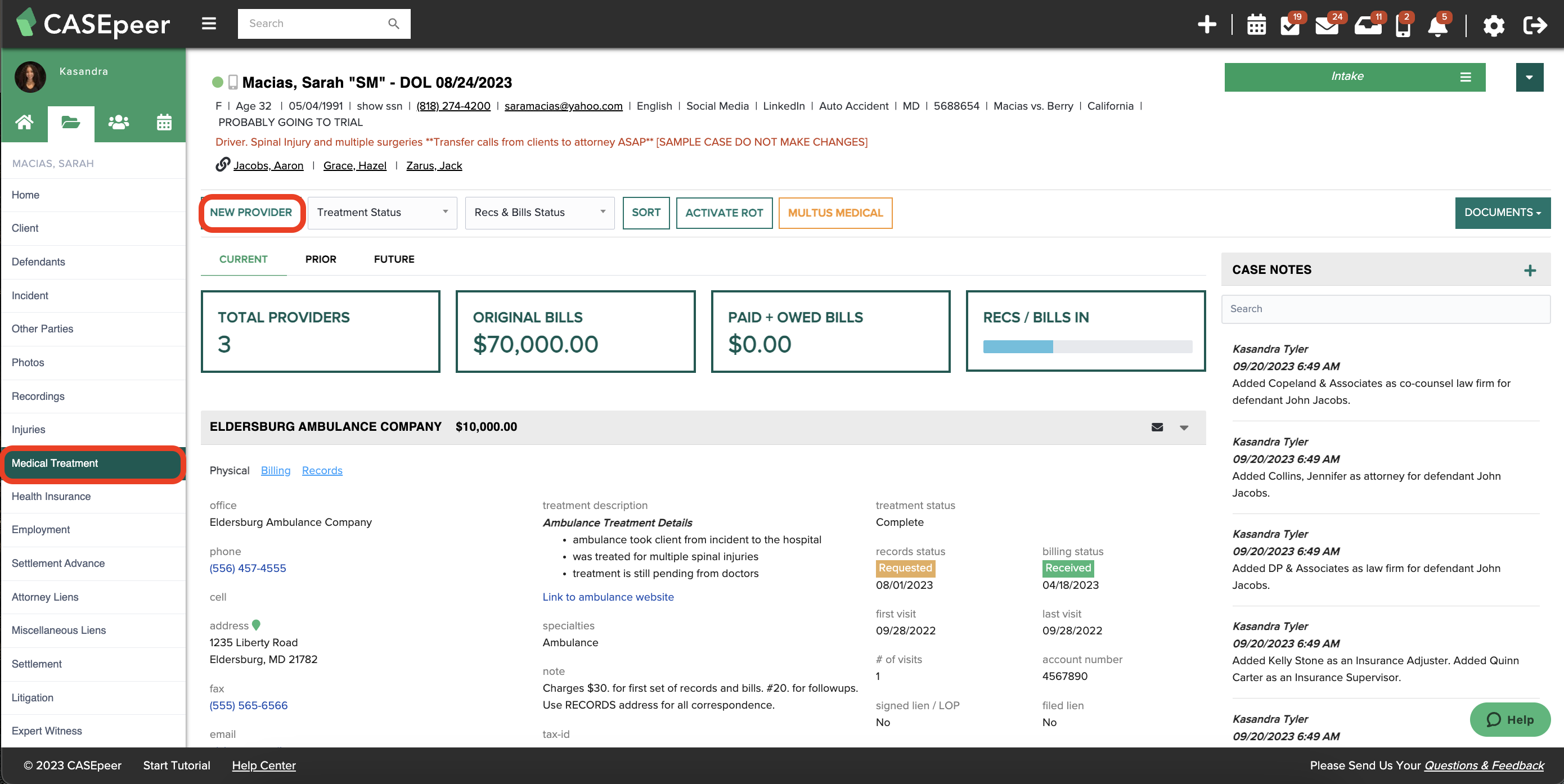Viewport: 1564px width, 784px height.
Task: Open the Recs & Bills Status dropdown
Action: tap(540, 213)
